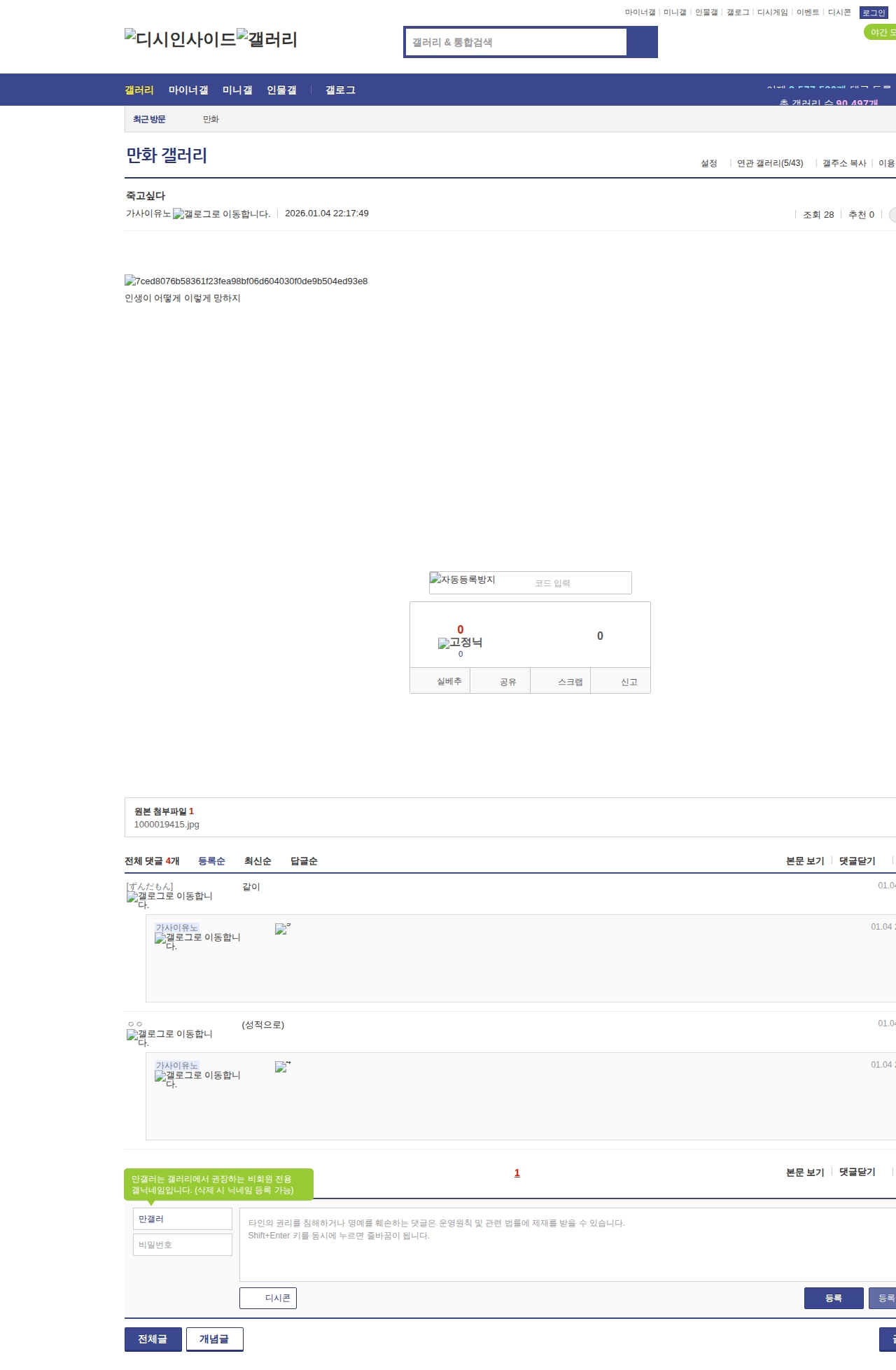Focus the 갤러리 & 통합검색 search field
This screenshot has width=896, height=1370.
click(516, 42)
